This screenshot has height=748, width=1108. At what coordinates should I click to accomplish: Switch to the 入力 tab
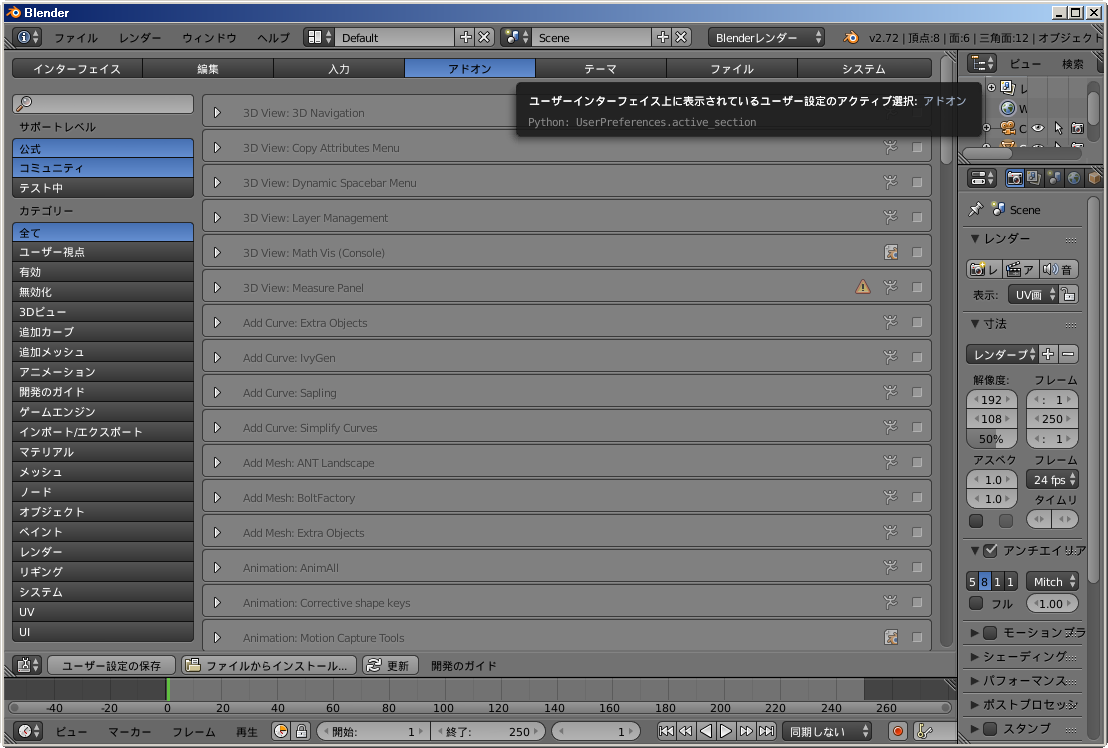(x=339, y=69)
